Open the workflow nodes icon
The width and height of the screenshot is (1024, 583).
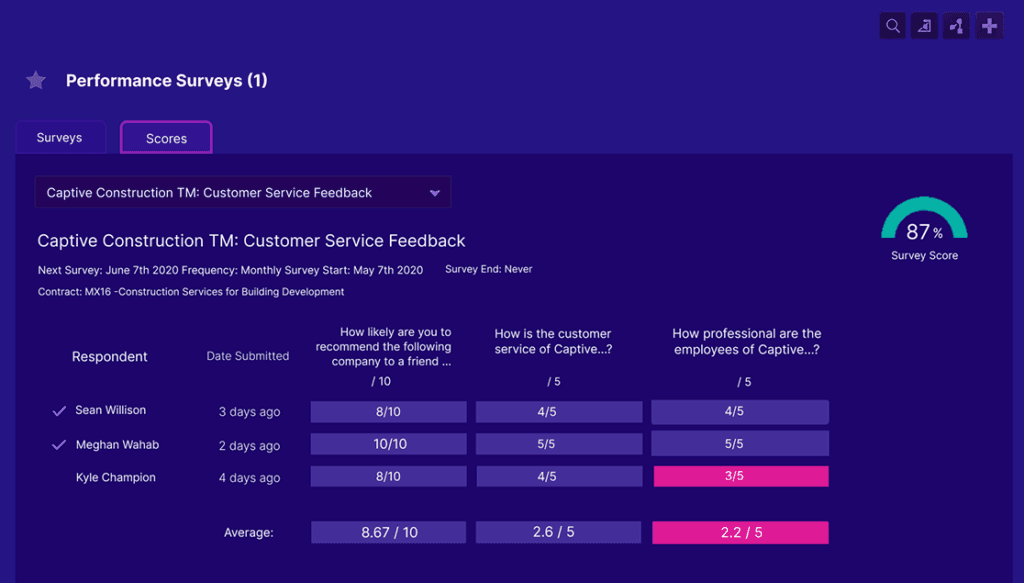956,26
